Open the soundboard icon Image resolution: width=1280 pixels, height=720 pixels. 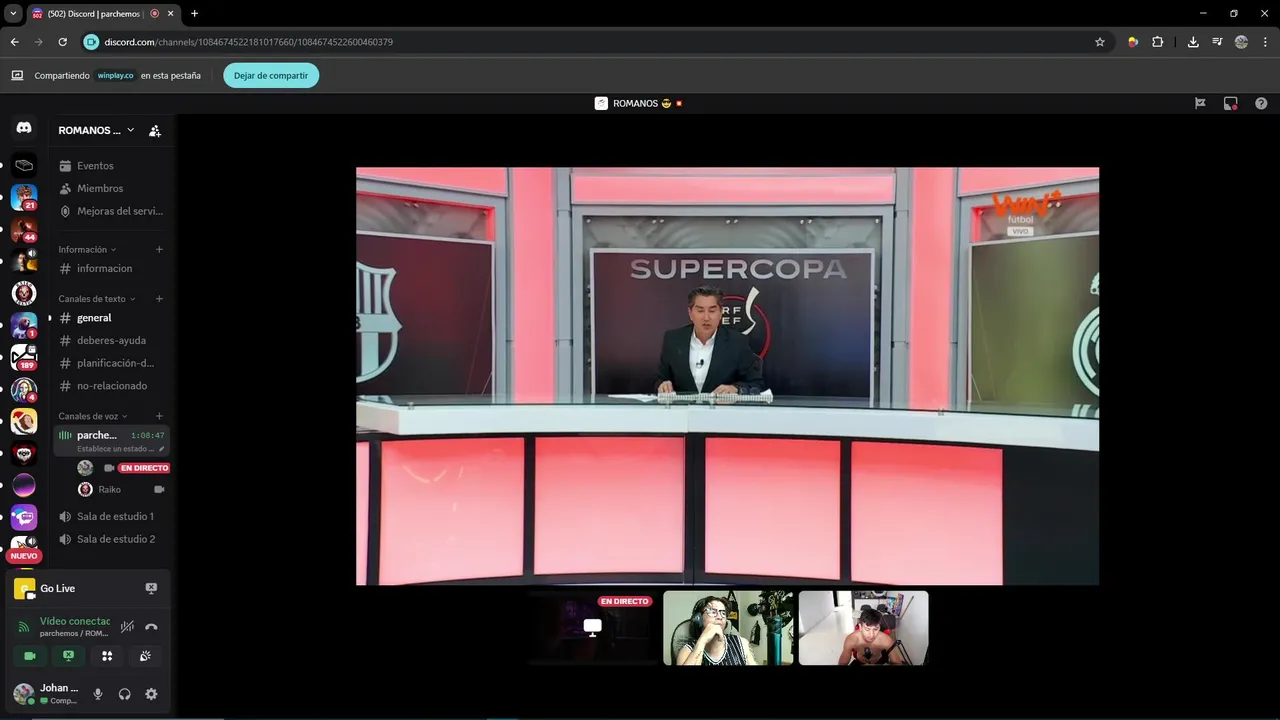[x=145, y=656]
